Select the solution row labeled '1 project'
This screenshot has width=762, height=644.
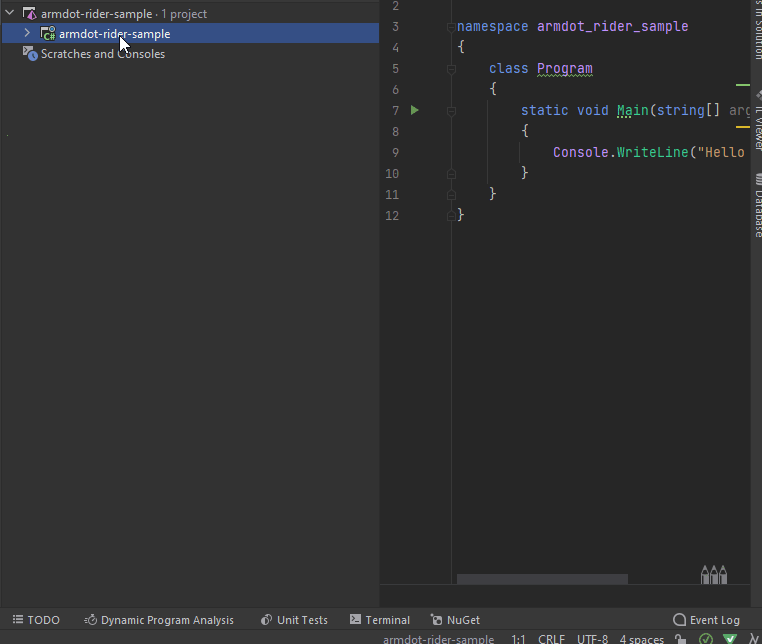[x=190, y=14]
